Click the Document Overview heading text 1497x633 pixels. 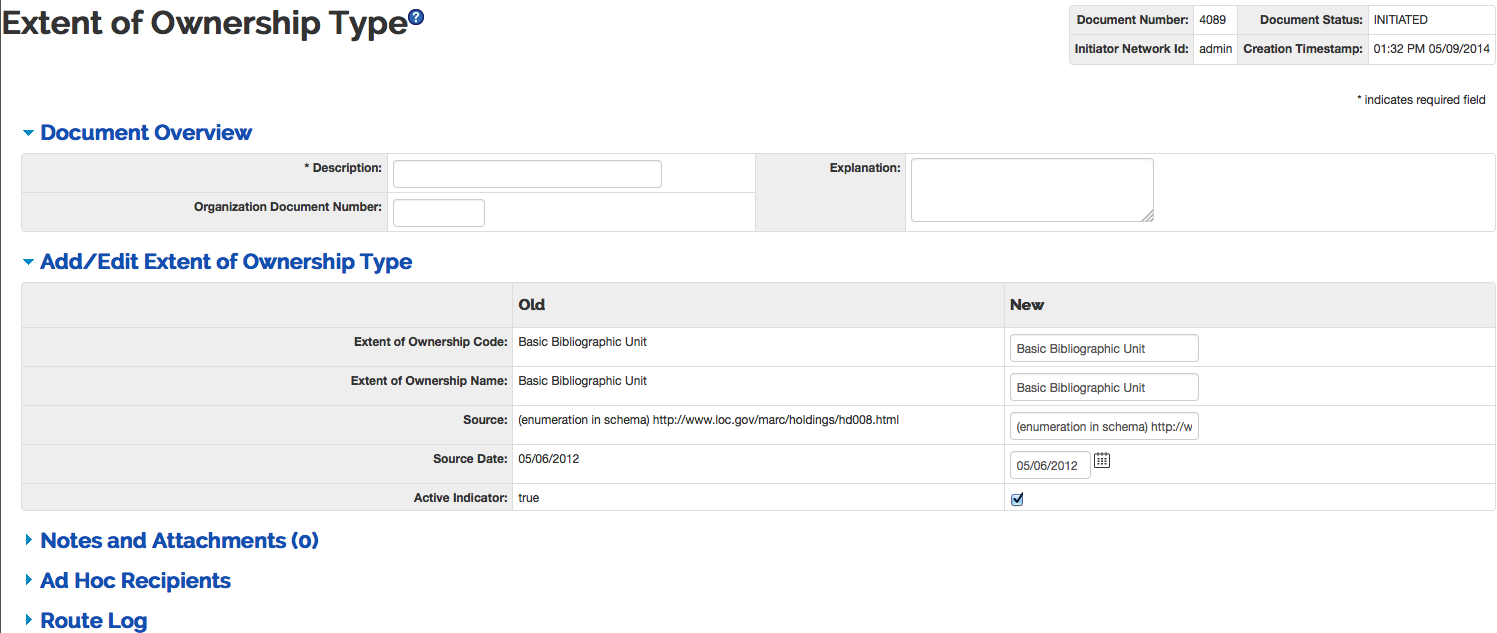click(x=146, y=133)
